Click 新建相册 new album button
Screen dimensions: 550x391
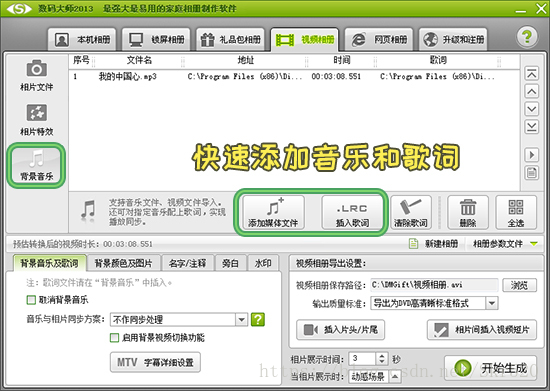click(x=435, y=243)
